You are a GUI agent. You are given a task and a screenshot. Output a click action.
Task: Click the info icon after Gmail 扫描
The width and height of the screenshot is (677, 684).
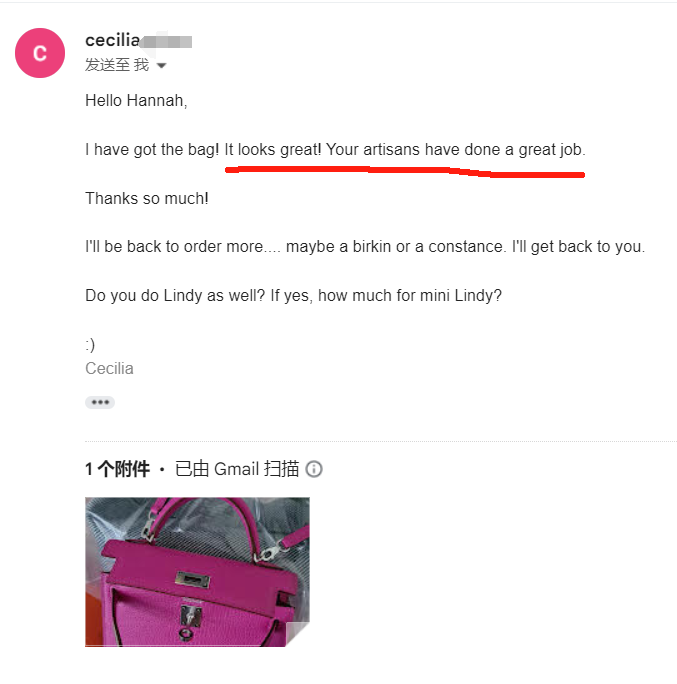point(314,469)
